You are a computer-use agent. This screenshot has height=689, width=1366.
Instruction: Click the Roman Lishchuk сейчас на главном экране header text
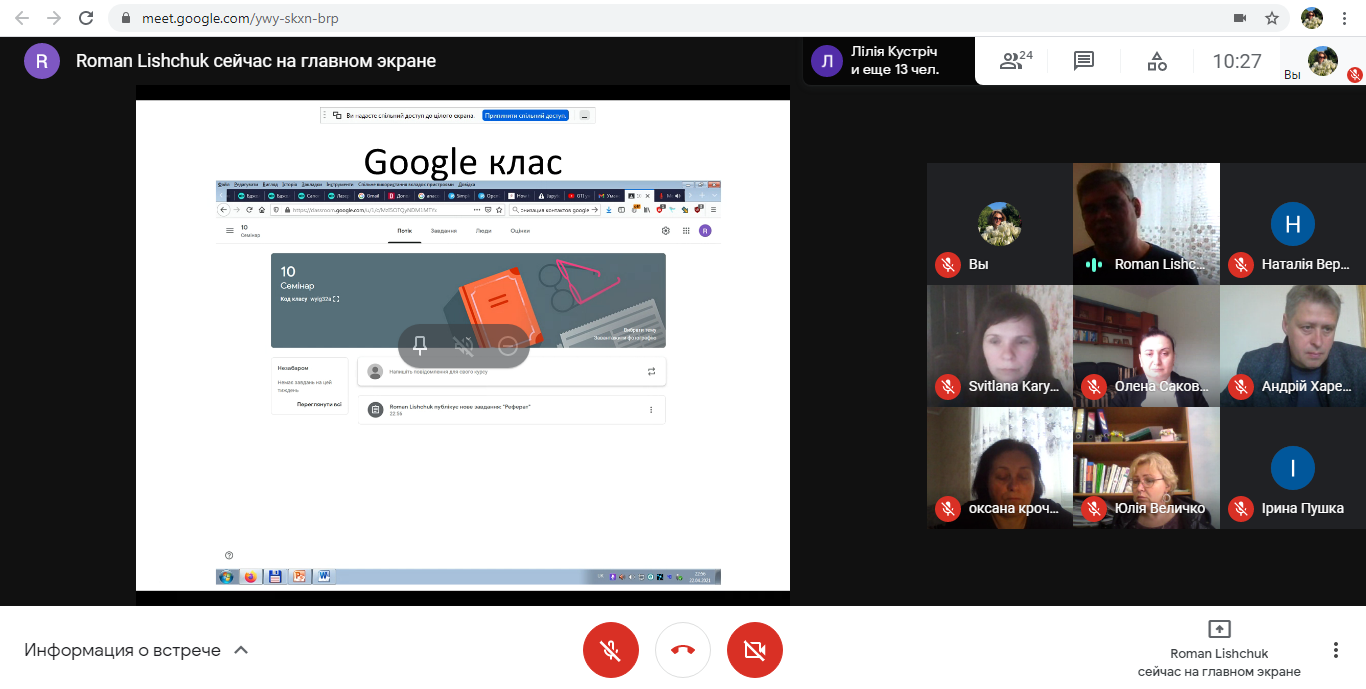click(256, 61)
